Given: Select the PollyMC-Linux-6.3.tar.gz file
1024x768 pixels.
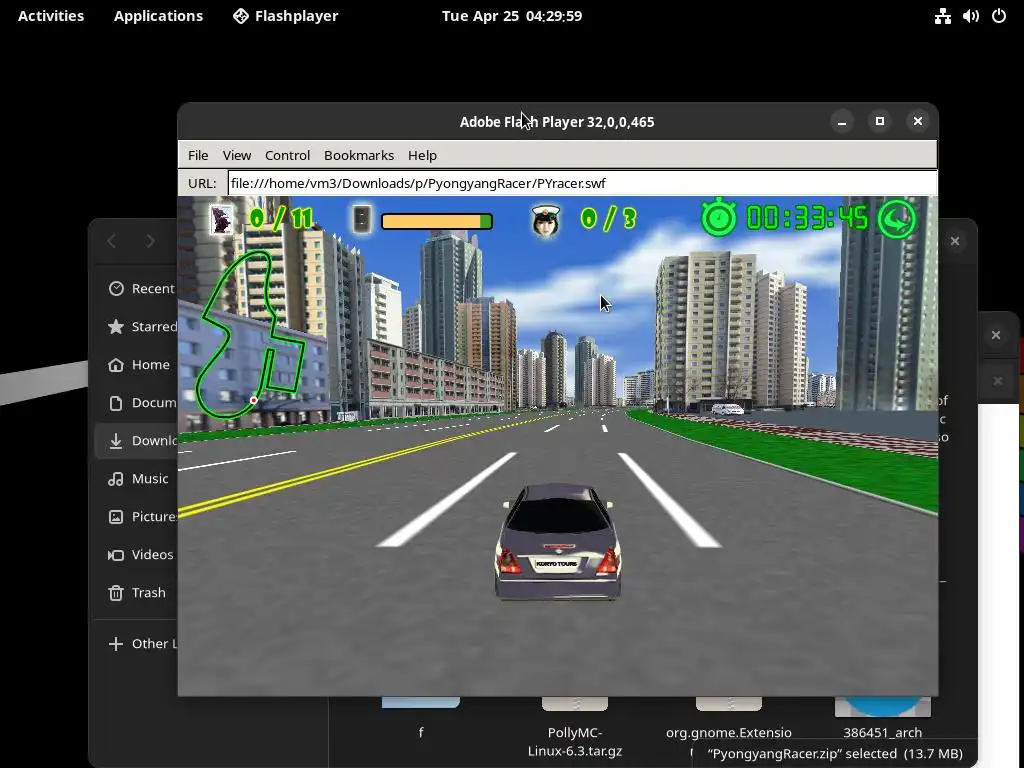Looking at the screenshot, I should pyautogui.click(x=575, y=730).
